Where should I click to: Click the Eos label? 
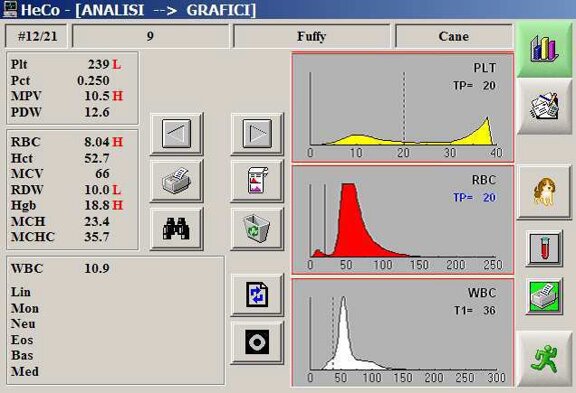click(22, 340)
